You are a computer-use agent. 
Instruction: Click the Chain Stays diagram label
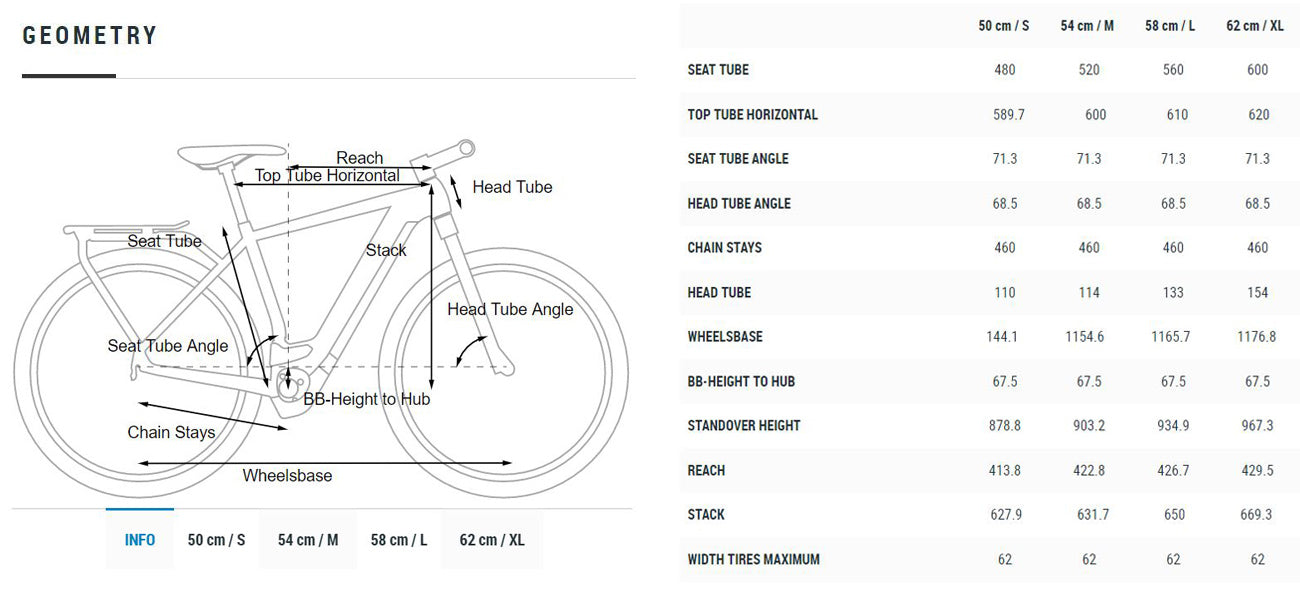click(x=171, y=433)
